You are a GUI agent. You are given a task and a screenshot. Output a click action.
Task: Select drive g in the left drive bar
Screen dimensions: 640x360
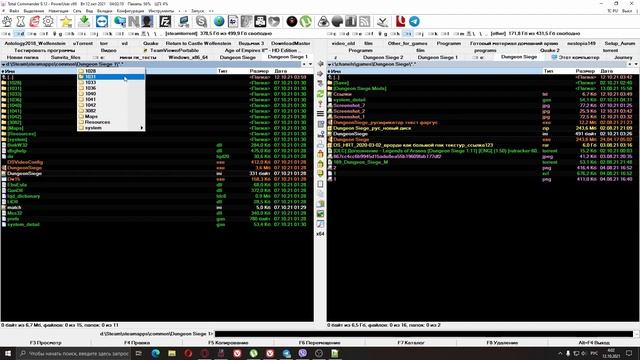point(58,33)
